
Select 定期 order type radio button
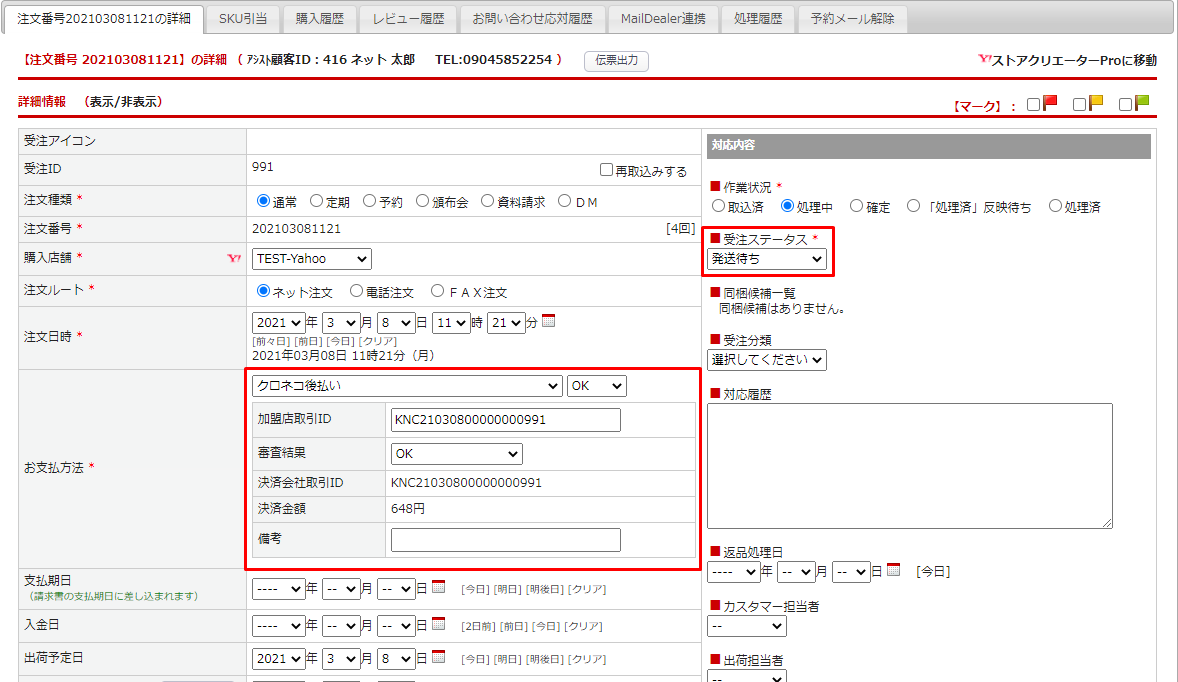click(317, 201)
